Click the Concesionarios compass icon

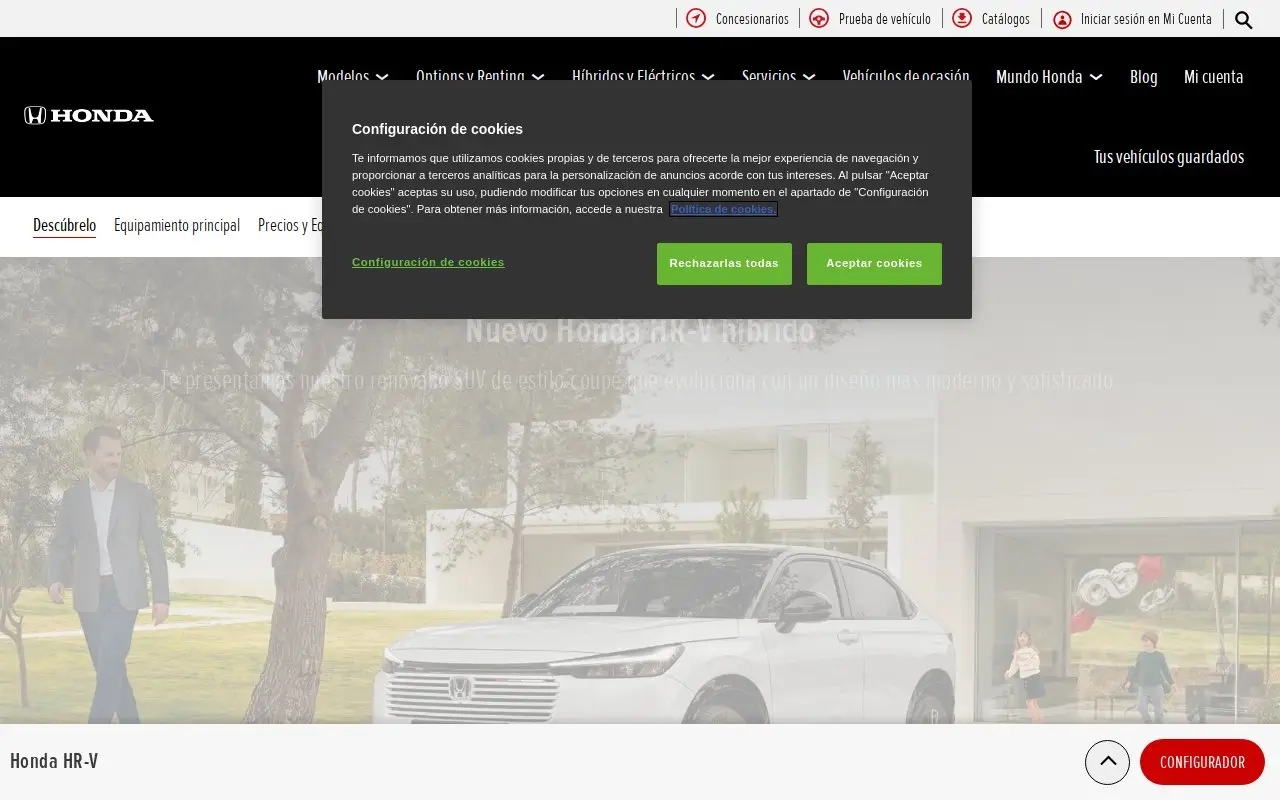(x=696, y=18)
